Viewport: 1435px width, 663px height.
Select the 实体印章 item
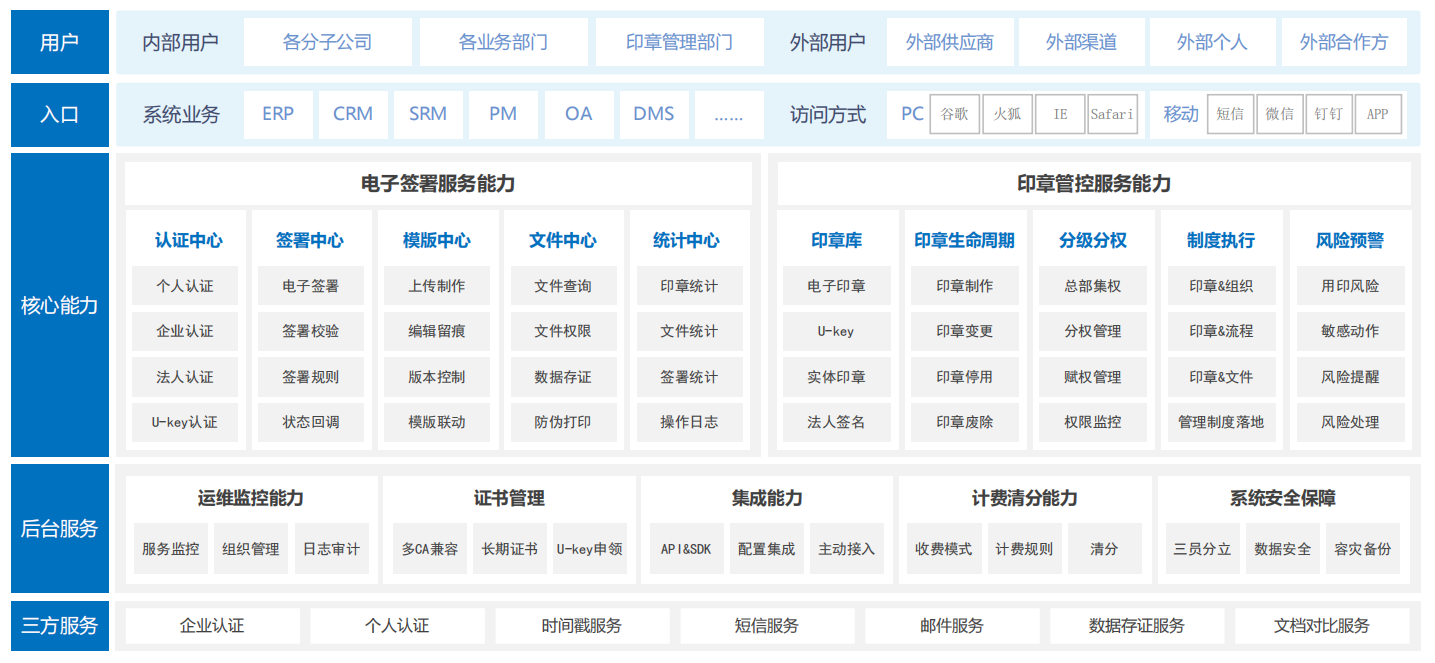pyautogui.click(x=836, y=377)
